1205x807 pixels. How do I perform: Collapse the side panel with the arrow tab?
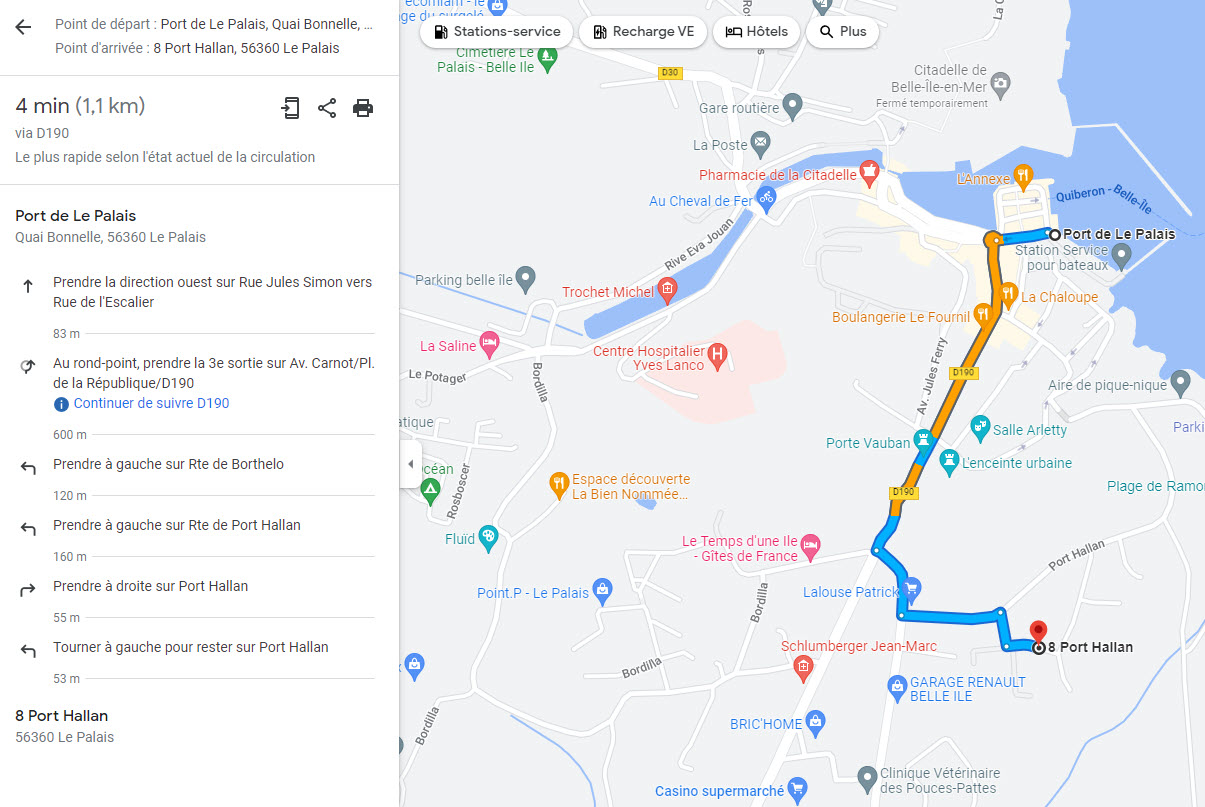tap(410, 464)
